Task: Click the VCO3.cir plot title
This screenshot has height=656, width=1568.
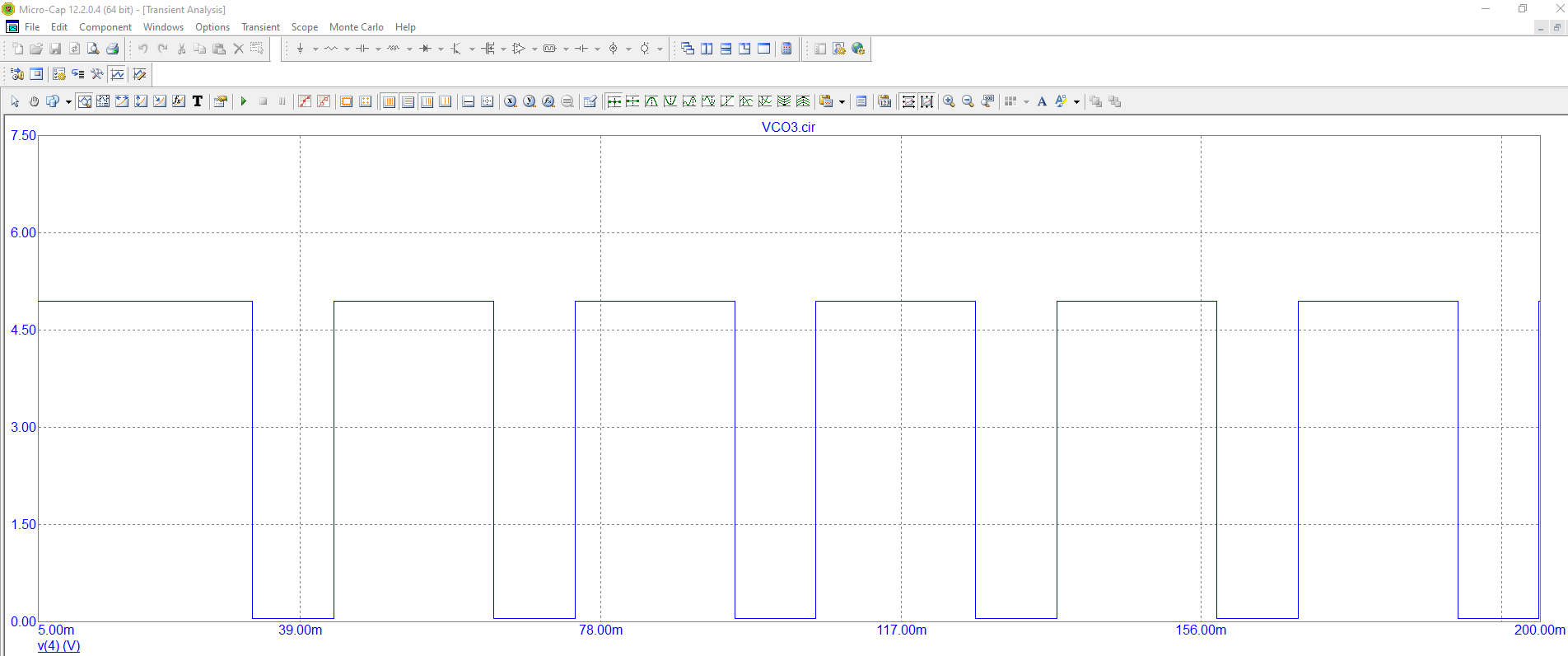Action: point(788,127)
